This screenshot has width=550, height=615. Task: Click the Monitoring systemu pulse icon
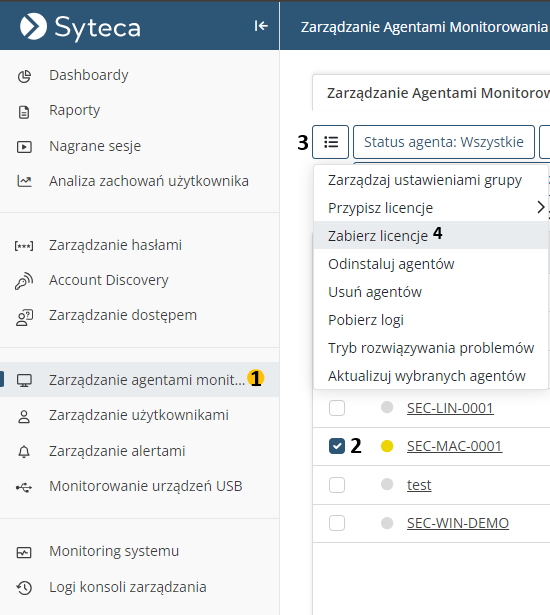pyautogui.click(x=24, y=552)
